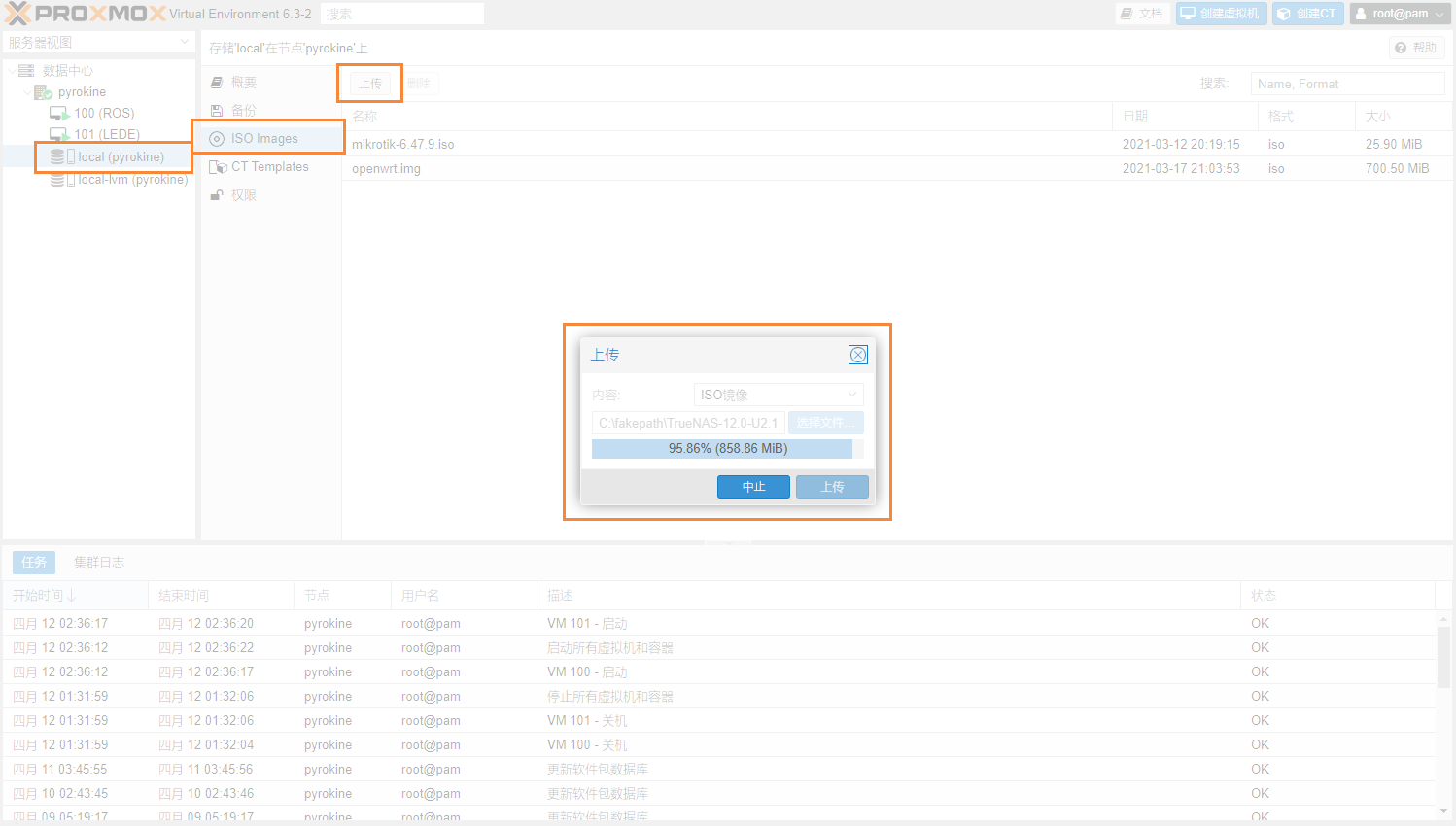The height and width of the screenshot is (826, 1456).
Task: Collapse the pyrokine node expander
Action: pyautogui.click(x=27, y=92)
